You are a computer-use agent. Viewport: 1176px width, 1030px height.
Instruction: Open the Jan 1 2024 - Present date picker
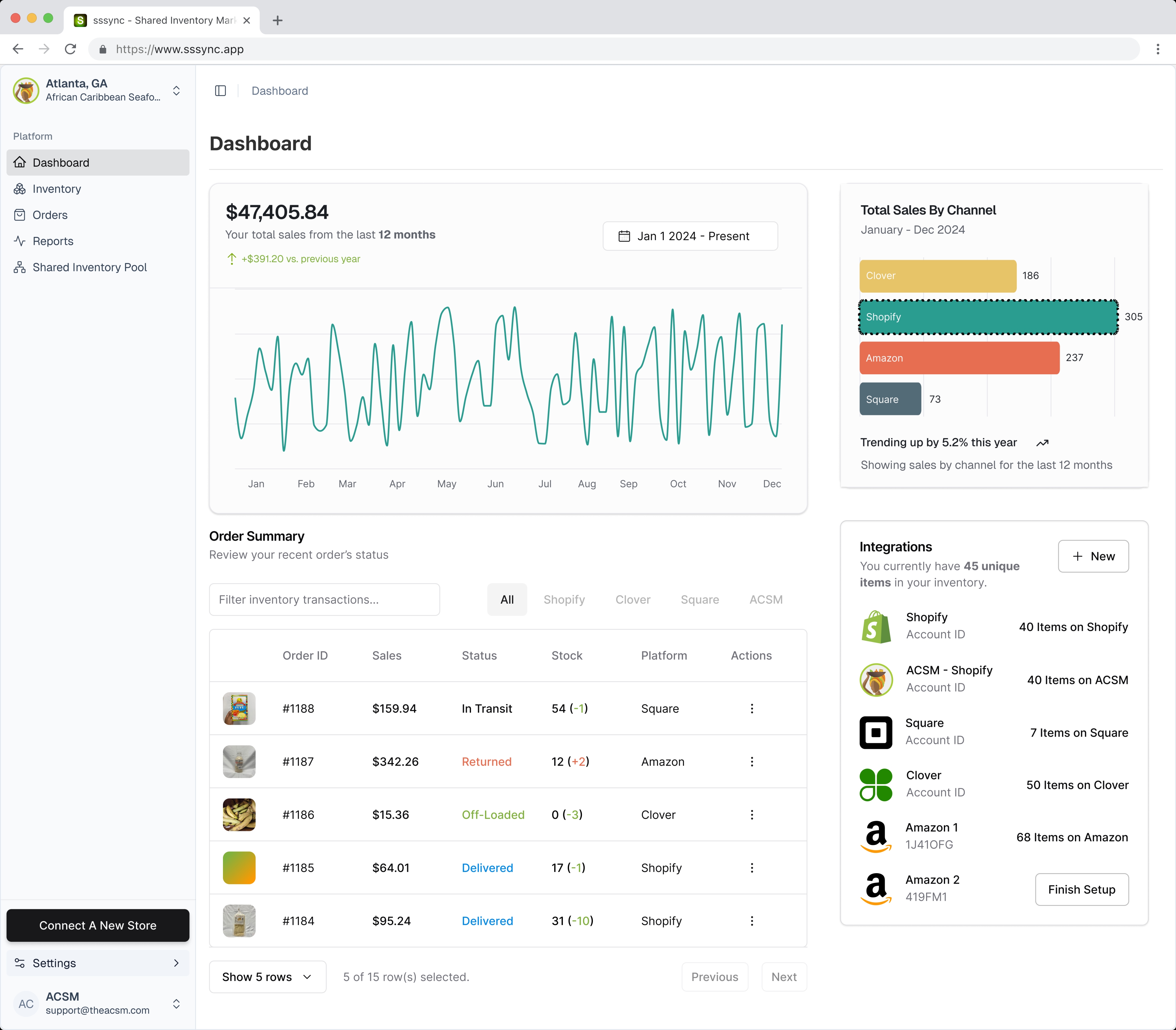[x=690, y=236]
